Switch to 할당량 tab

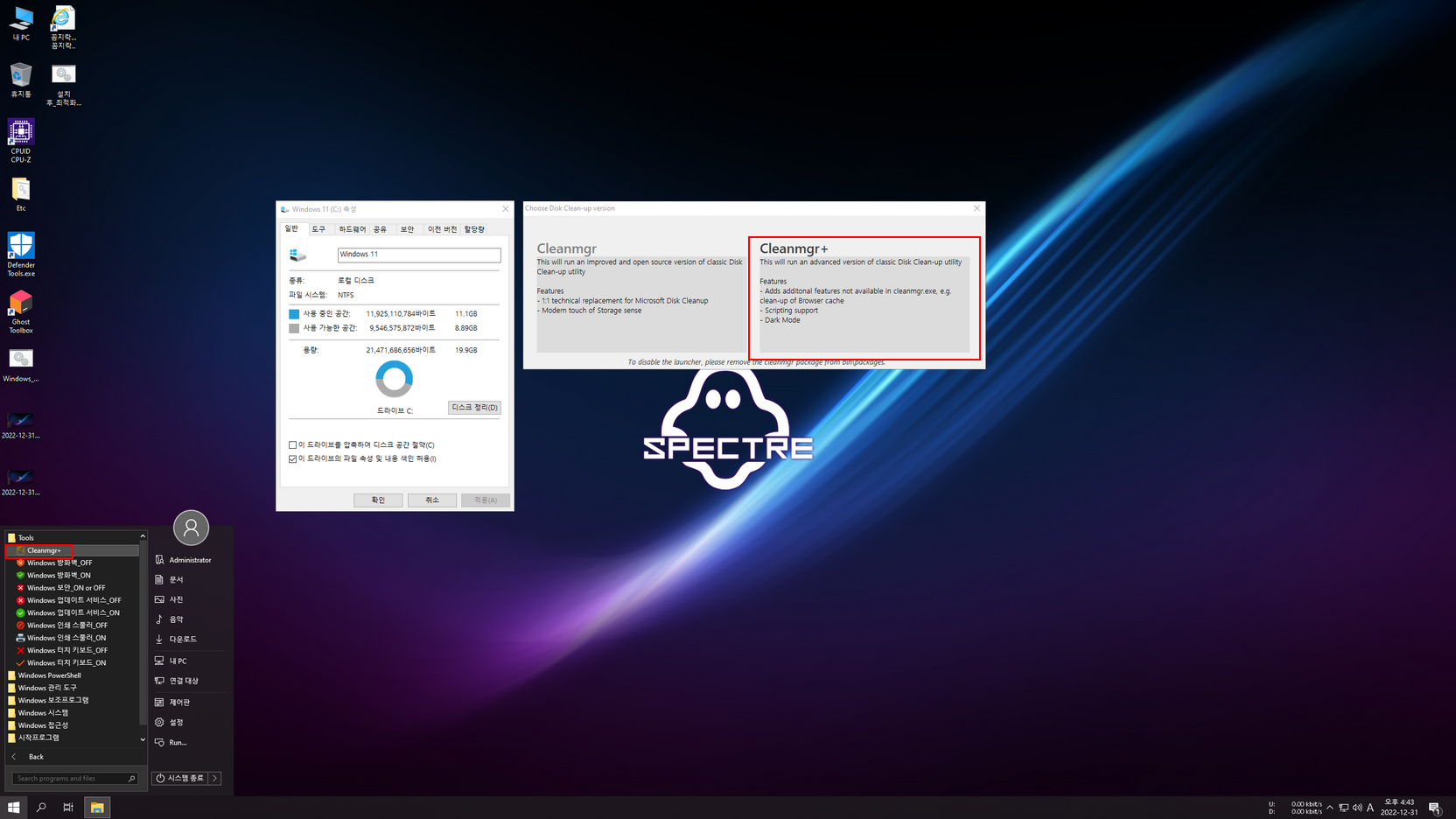tap(474, 229)
